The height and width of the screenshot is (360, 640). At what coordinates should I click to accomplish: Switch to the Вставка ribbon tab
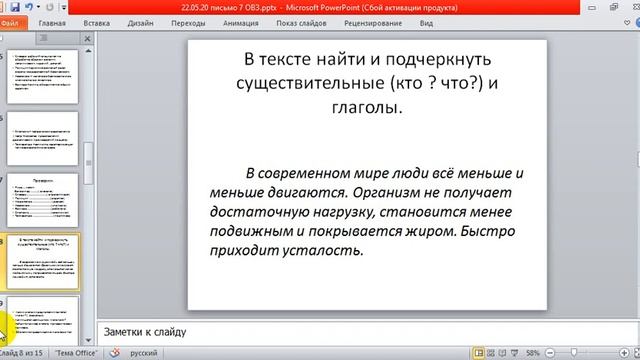(x=96, y=23)
